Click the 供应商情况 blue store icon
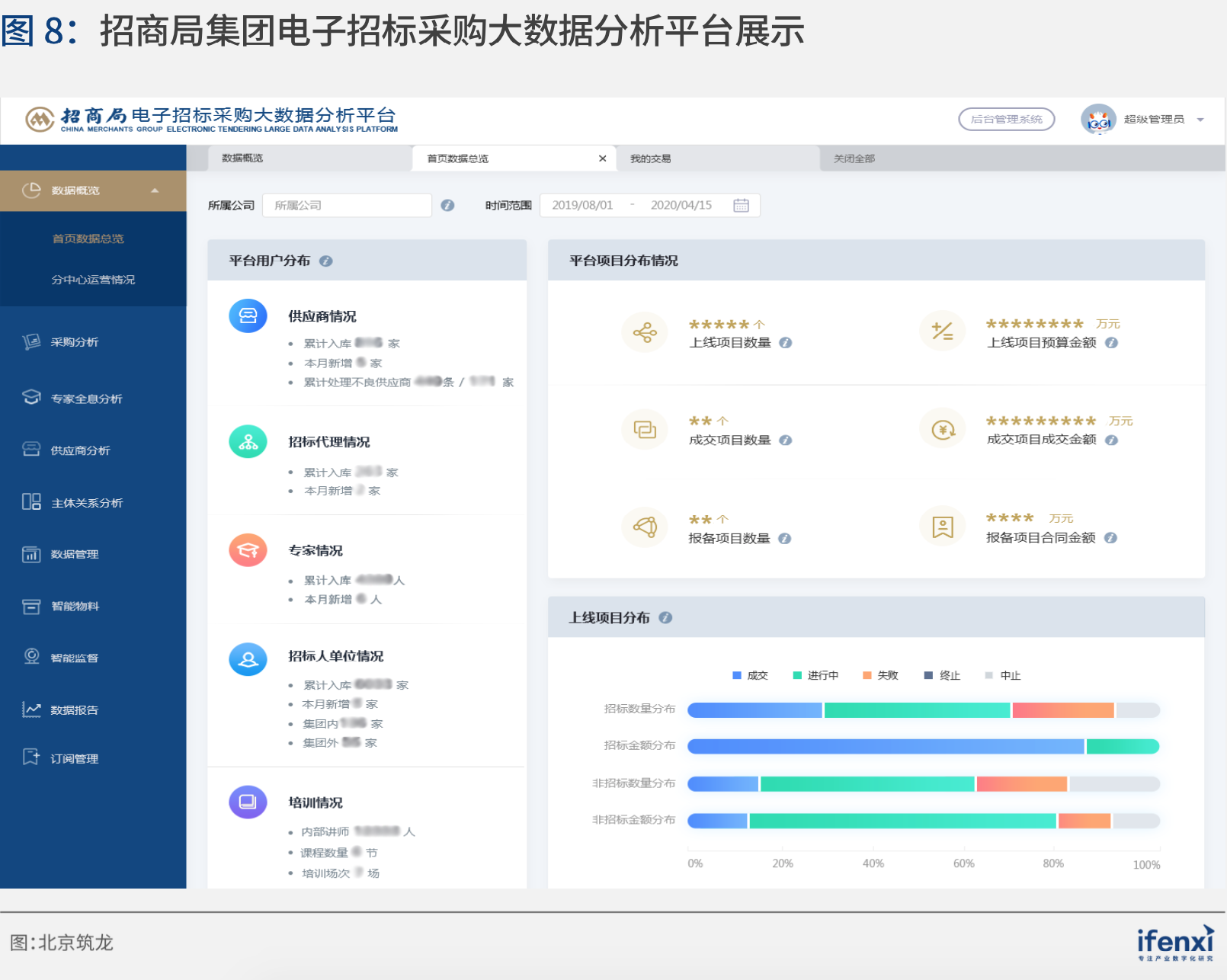 (248, 316)
